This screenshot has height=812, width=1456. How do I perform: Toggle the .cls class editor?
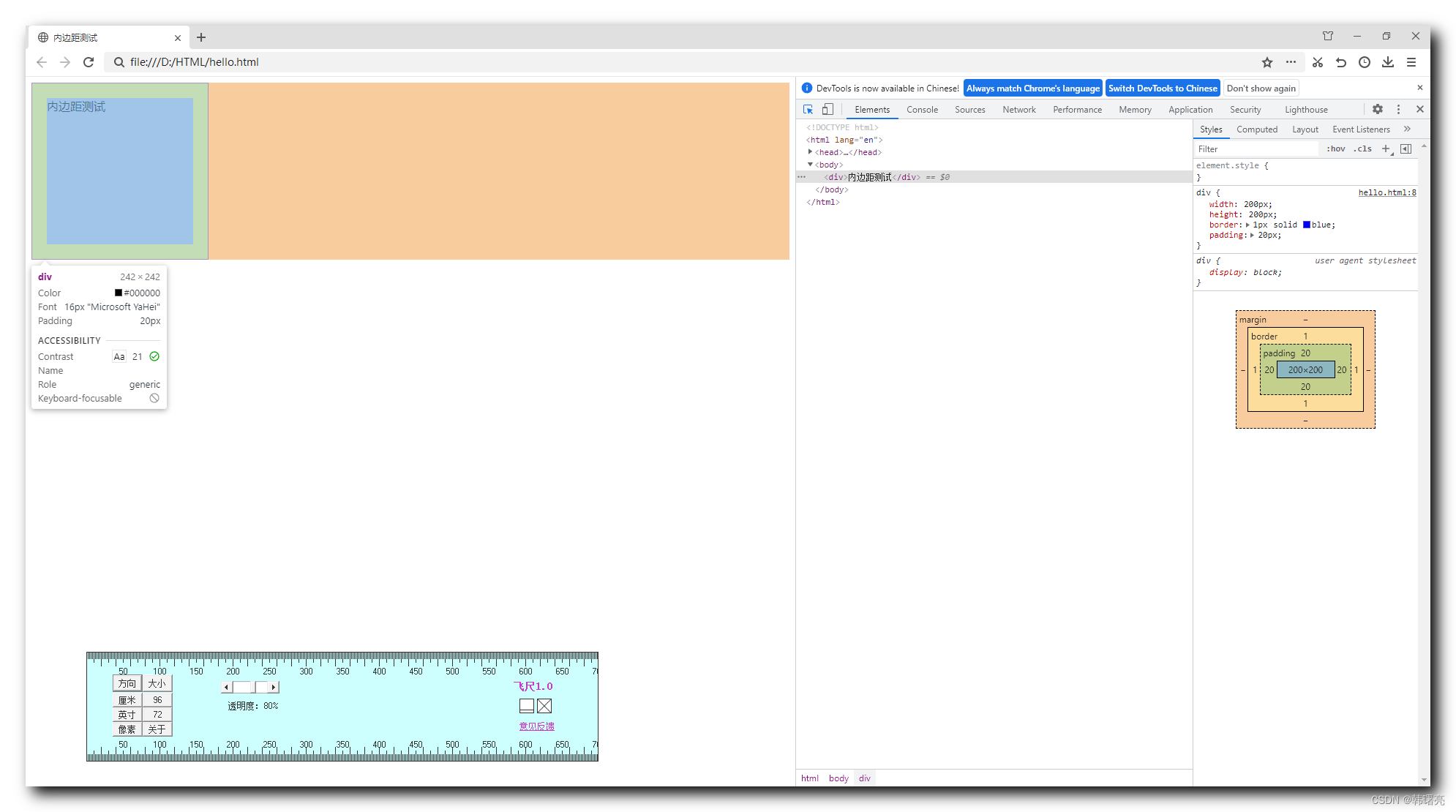click(1362, 149)
